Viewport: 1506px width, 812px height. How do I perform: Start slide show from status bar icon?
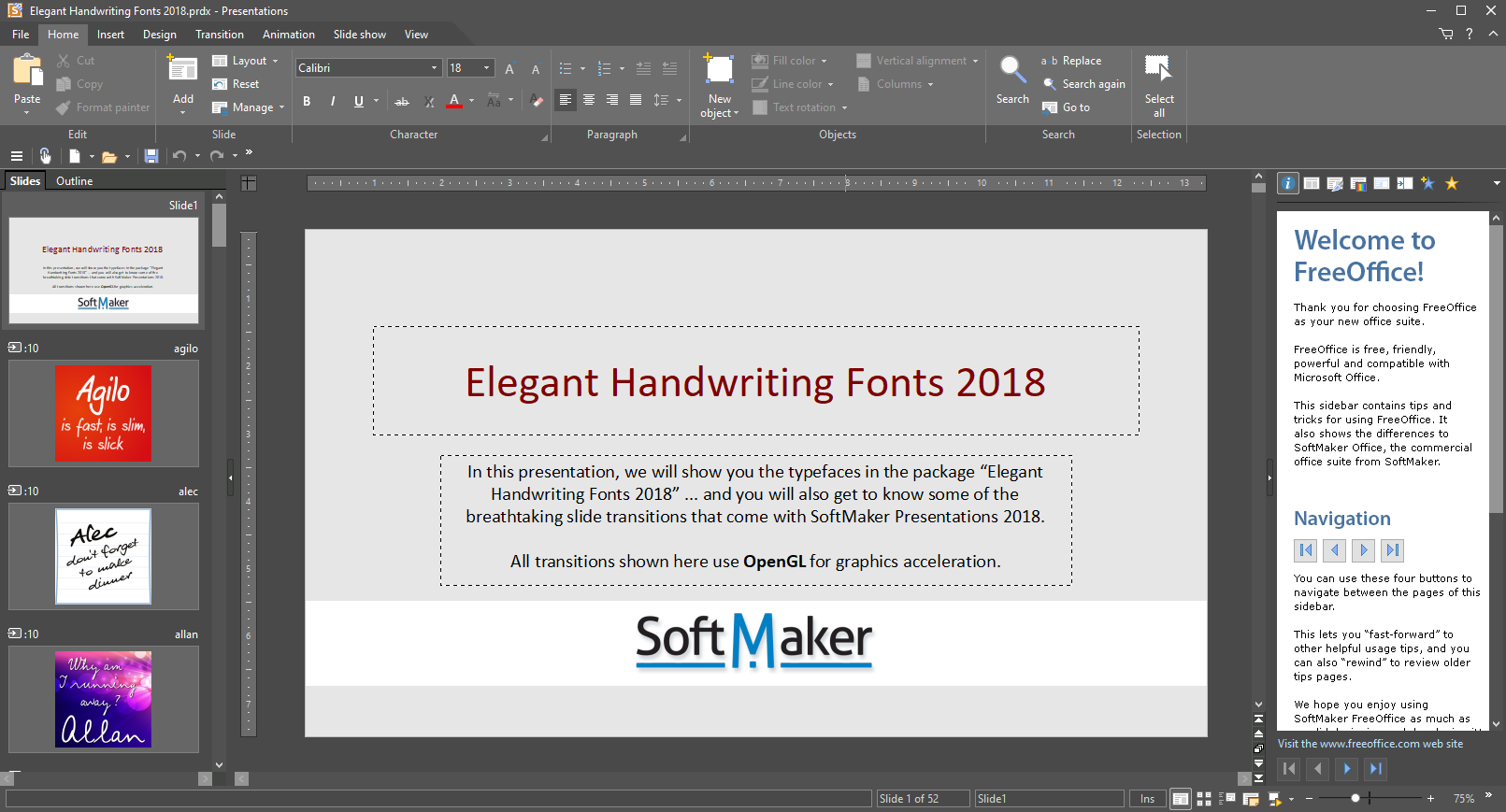pyautogui.click(x=1275, y=799)
